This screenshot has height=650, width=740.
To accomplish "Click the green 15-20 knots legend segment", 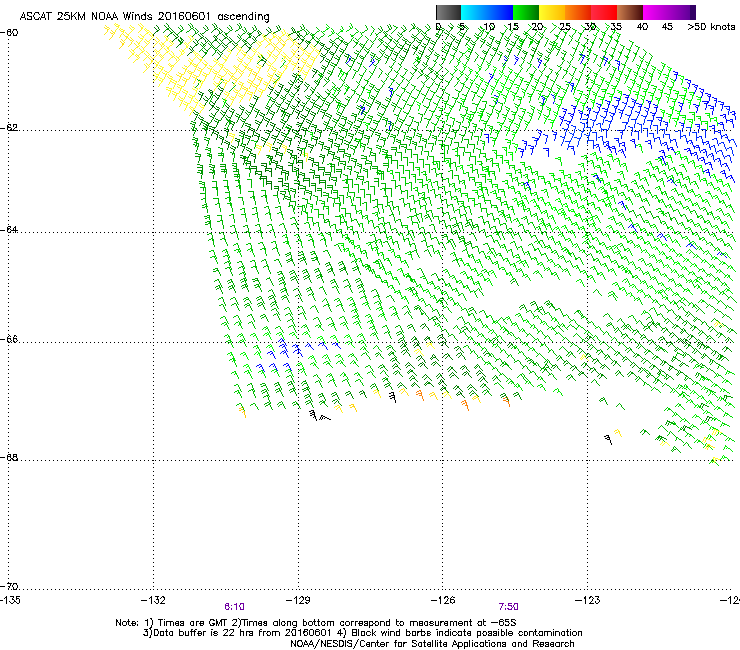I will 526,12.
